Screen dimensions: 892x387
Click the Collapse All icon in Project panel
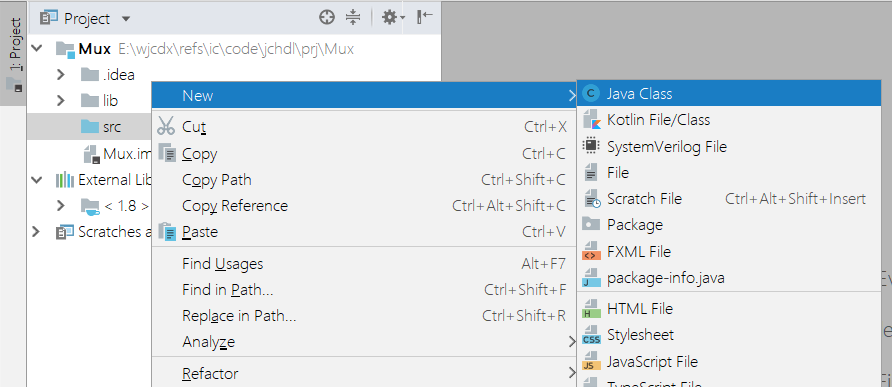[x=353, y=18]
